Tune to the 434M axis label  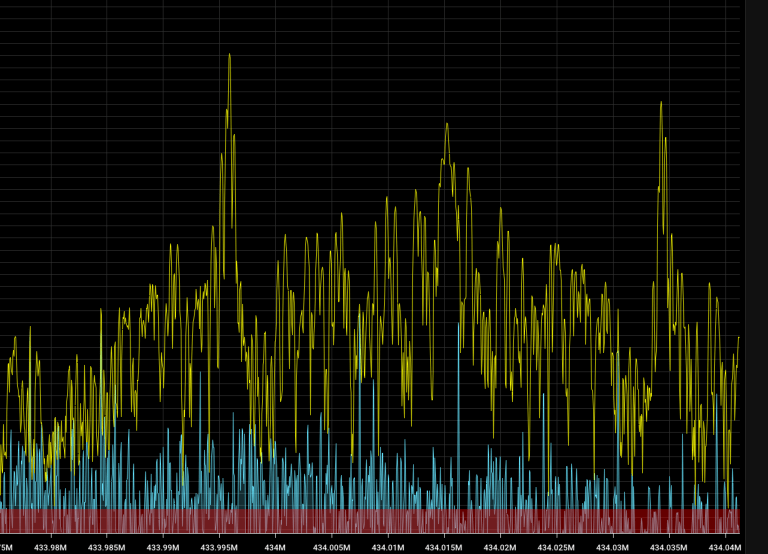pos(275,547)
